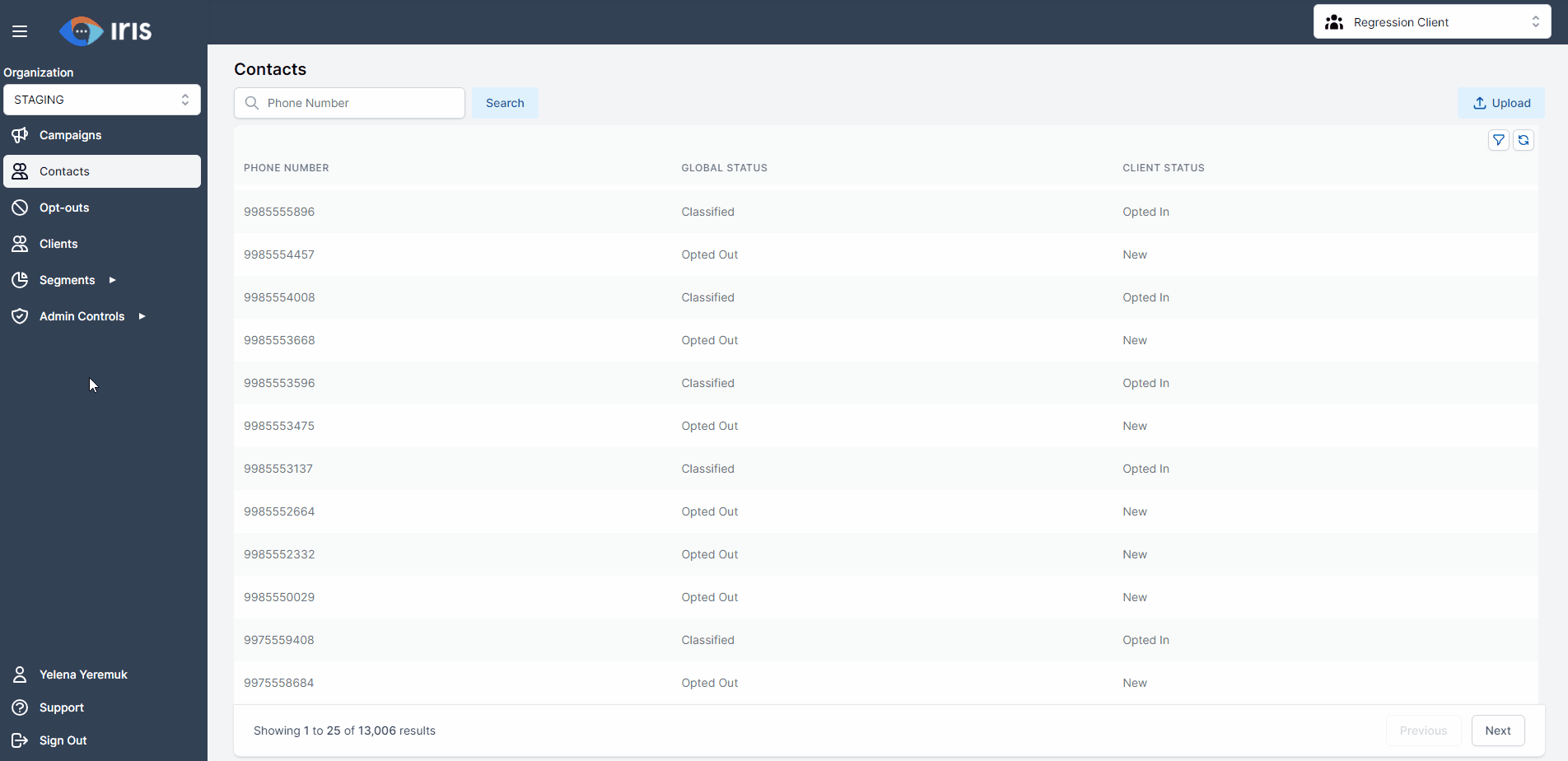This screenshot has height=761, width=1568.
Task: Click the refresh table icon
Action: (1524, 140)
